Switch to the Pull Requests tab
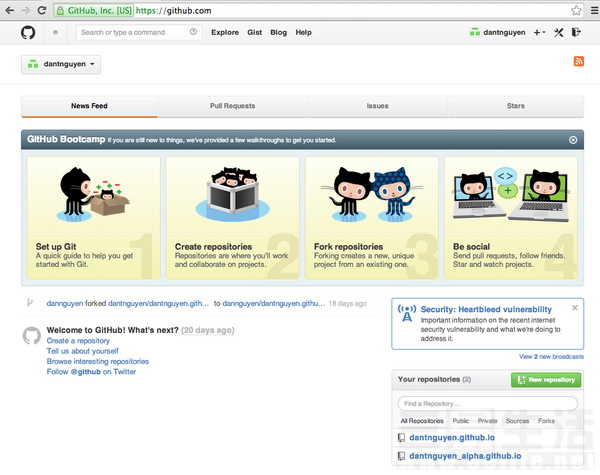The image size is (600, 475). point(232,106)
